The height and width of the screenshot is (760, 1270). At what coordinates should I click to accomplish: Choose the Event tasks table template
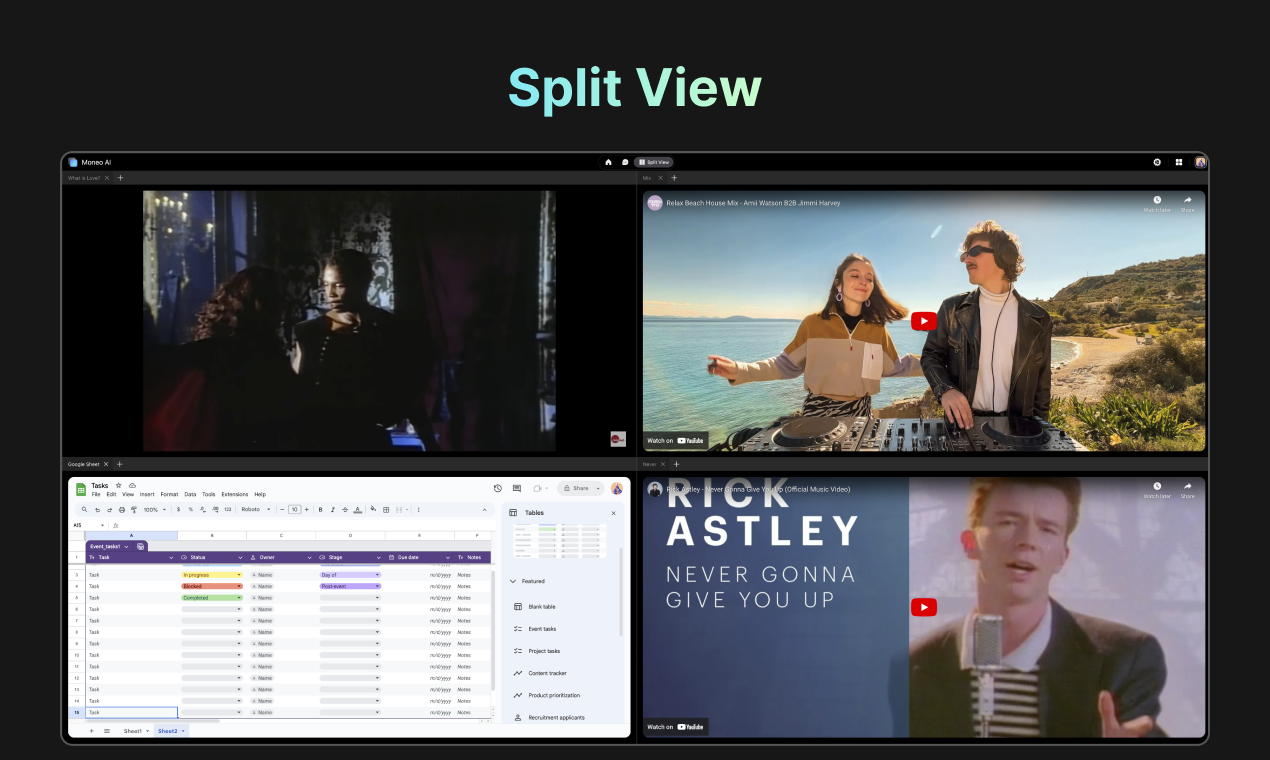542,629
